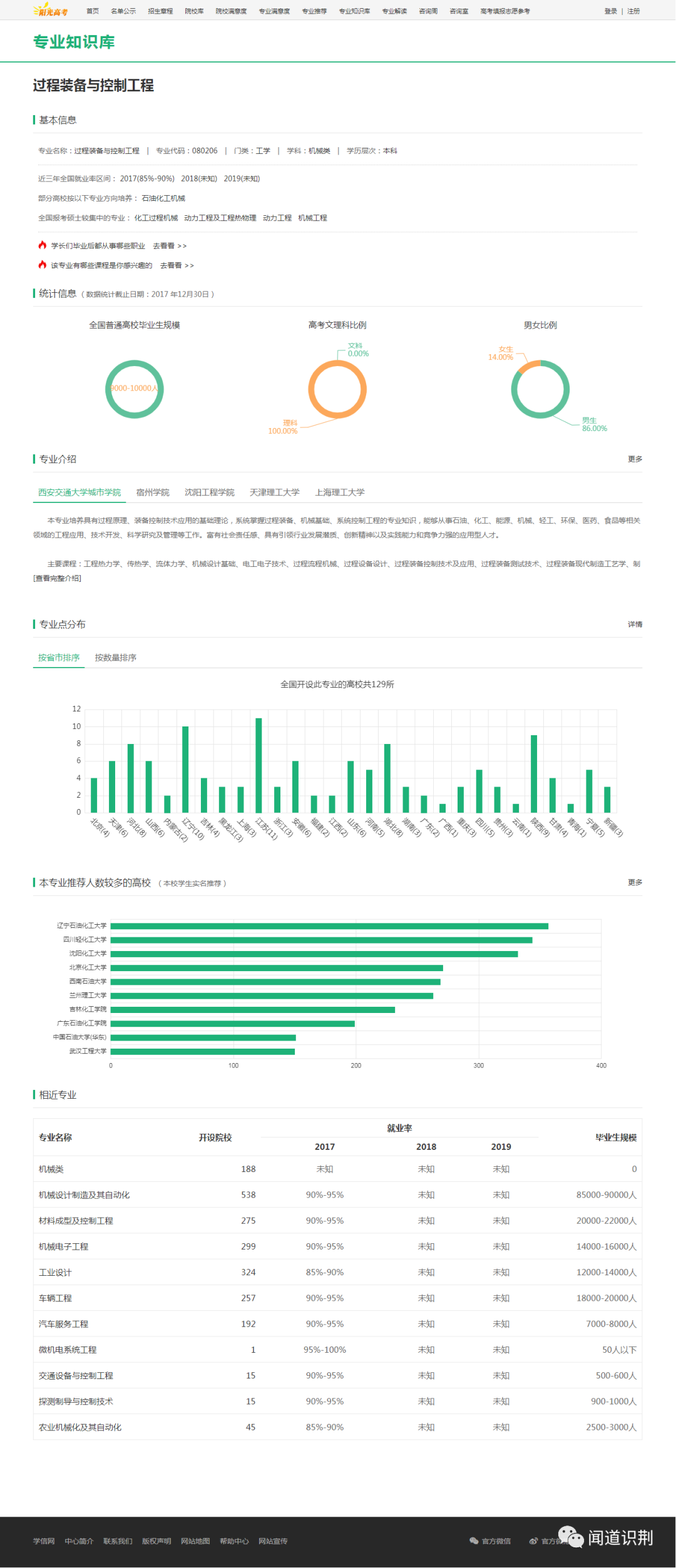Open 版权声明 in the footer
The width and height of the screenshot is (676, 1568).
click(x=156, y=1541)
